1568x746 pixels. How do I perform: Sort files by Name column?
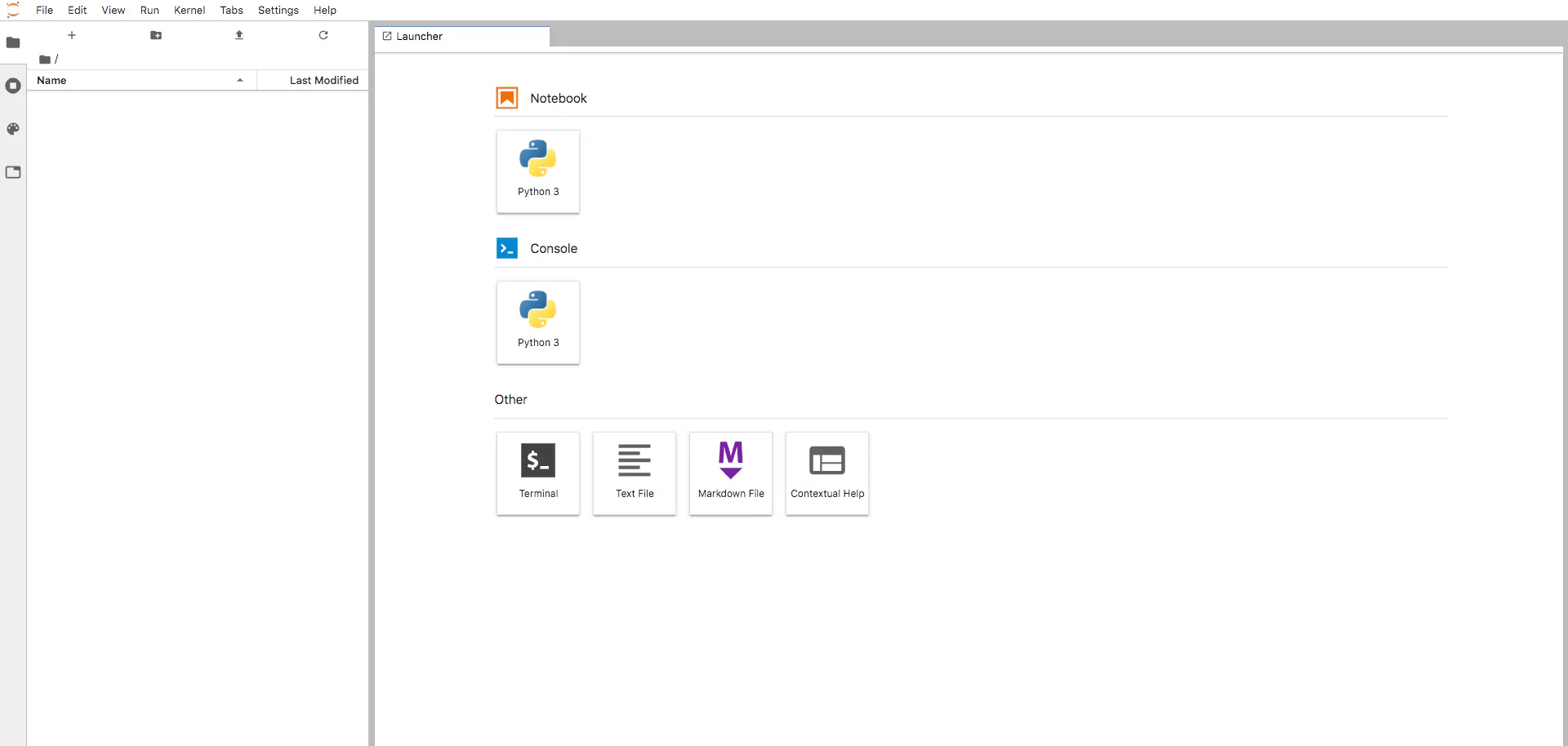142,80
